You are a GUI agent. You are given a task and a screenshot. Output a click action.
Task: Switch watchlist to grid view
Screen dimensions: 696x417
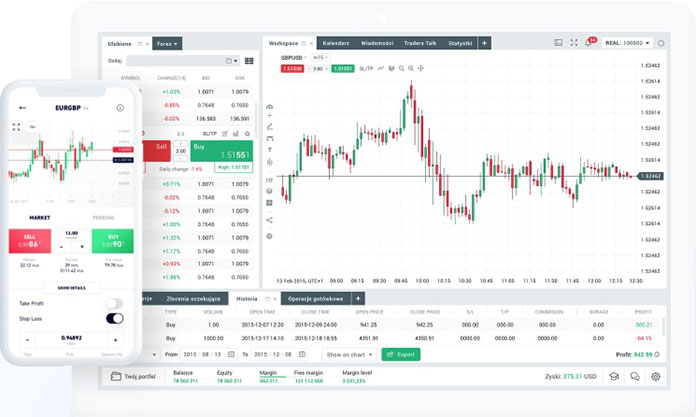247,60
